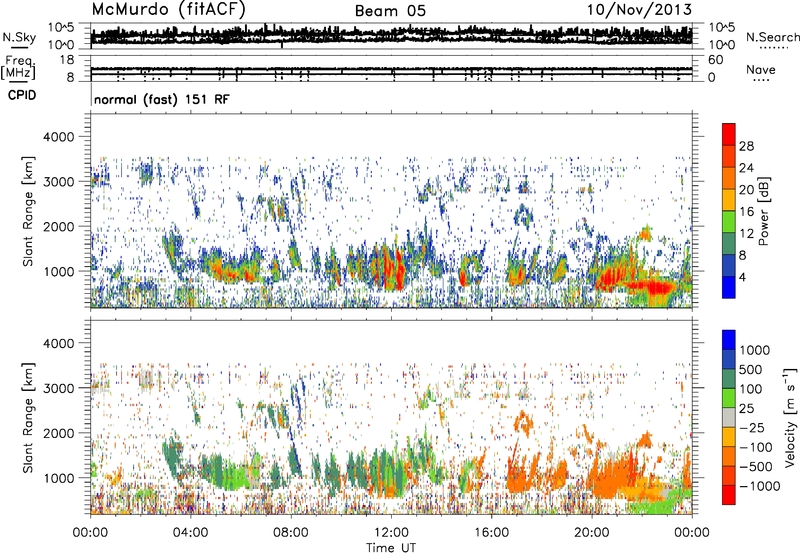Click '500' tick on velocity colorbar
800x554 pixels.
point(751,369)
